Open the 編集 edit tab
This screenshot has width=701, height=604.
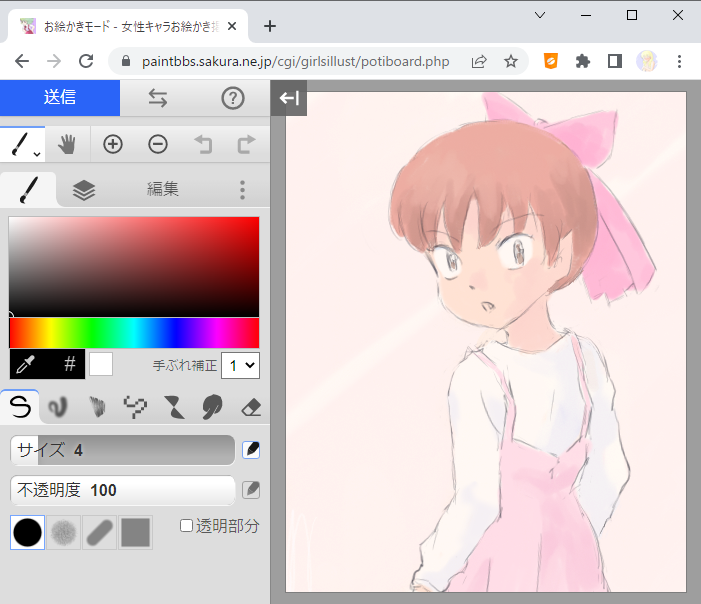163,189
